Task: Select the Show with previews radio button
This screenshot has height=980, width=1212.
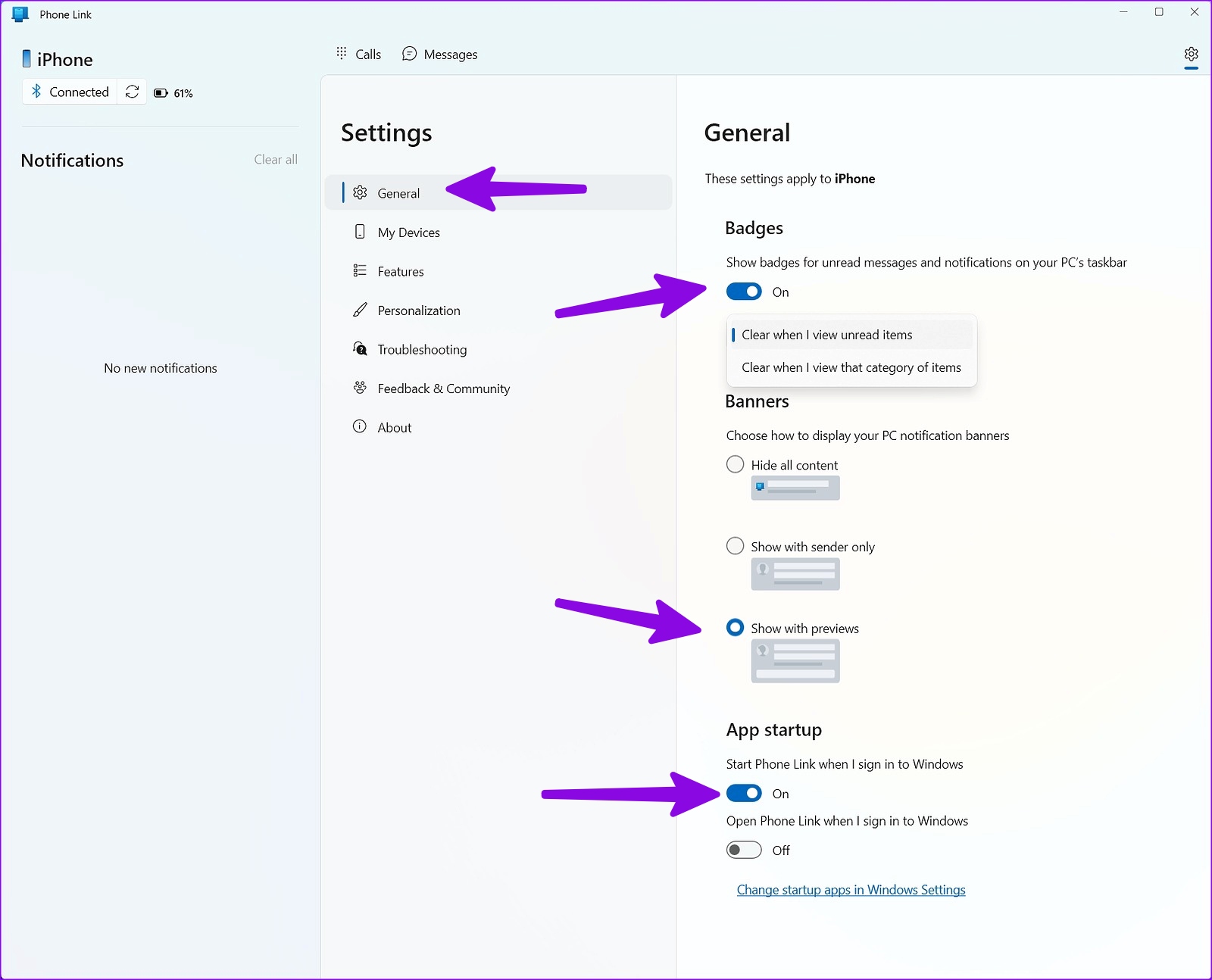Action: coord(735,628)
